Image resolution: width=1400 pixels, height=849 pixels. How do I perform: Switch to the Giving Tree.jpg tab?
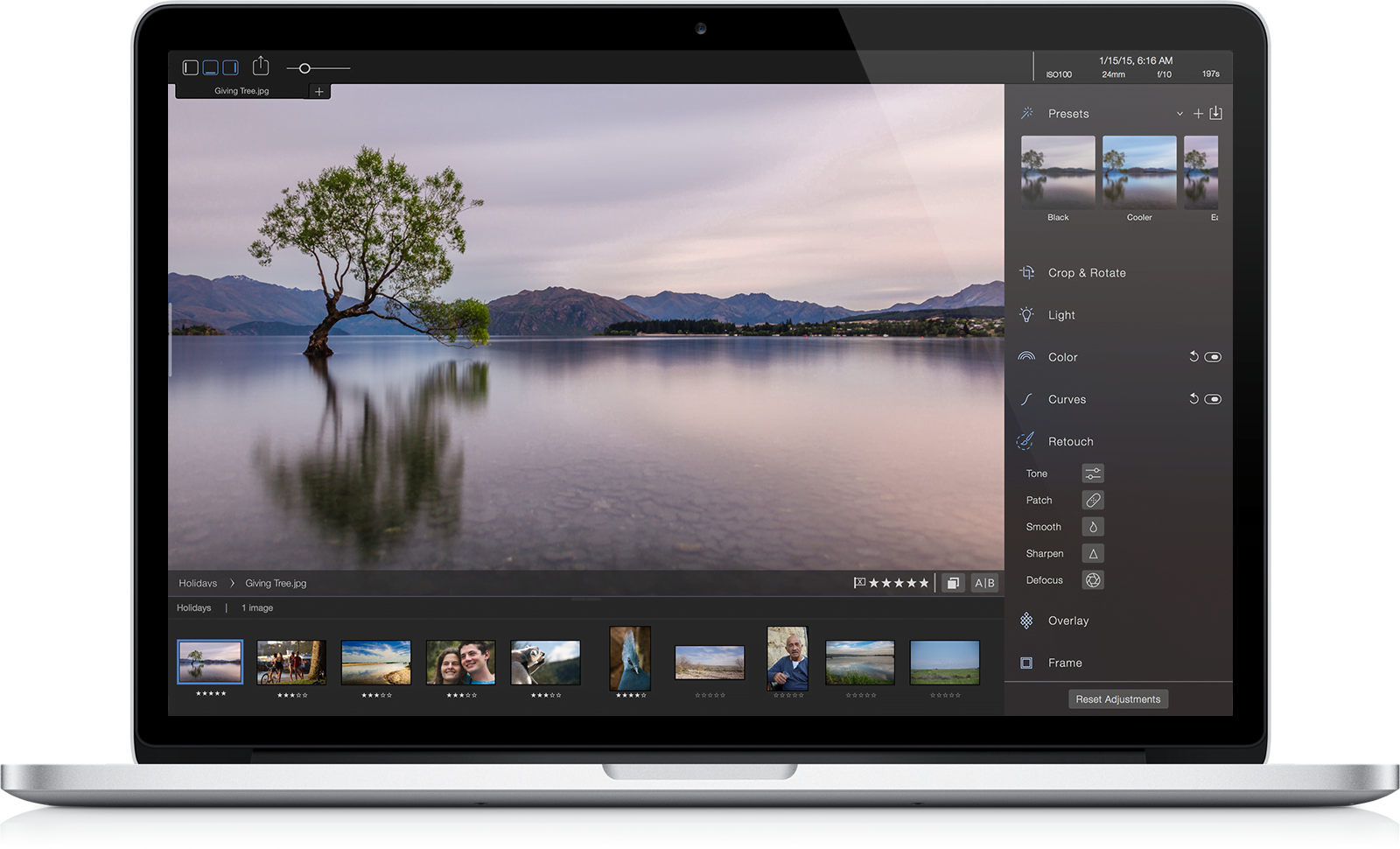(x=241, y=91)
